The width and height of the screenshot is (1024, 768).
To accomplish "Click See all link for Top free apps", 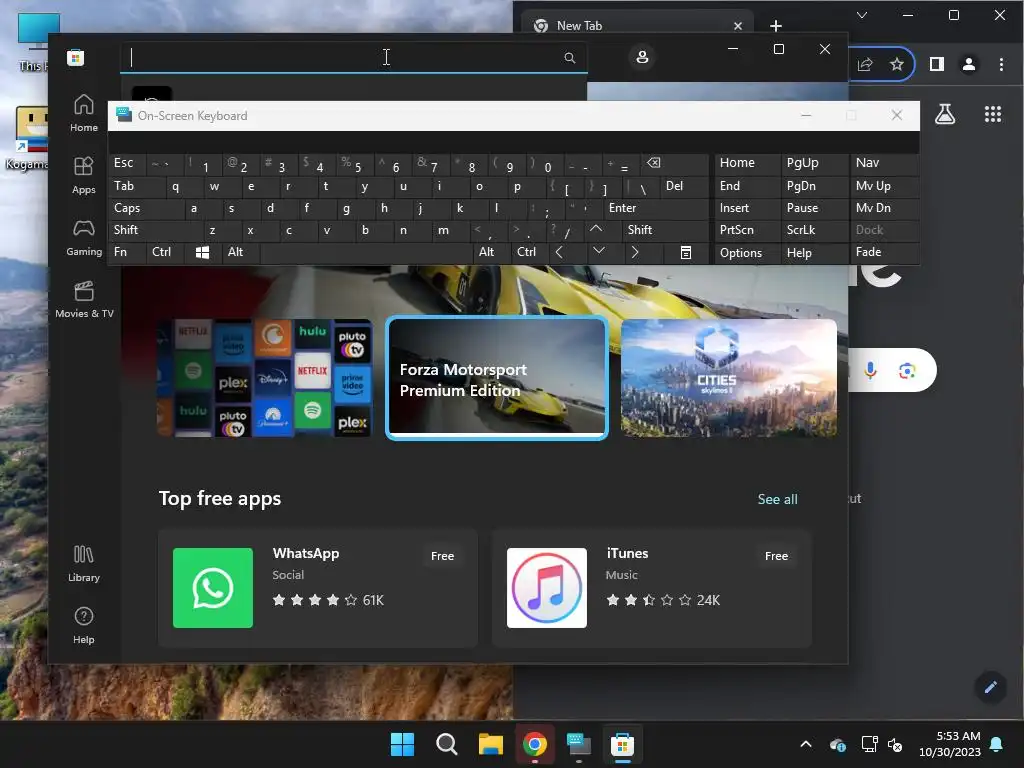I will (x=777, y=499).
